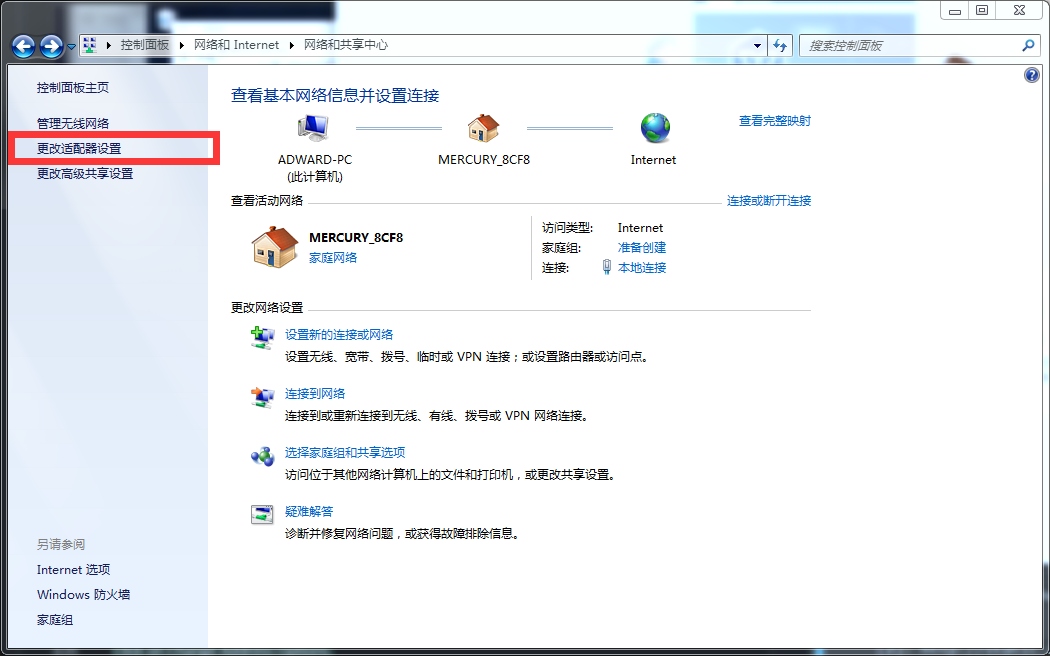Viewport: 1050px width, 656px height.
Task: Click the refresh icon beside address bar
Action: click(x=779, y=45)
